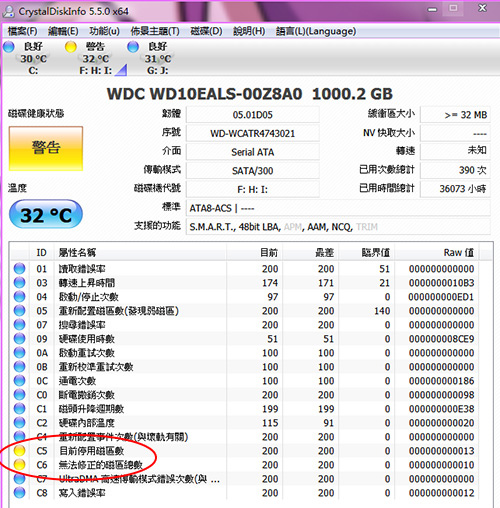
Task: Click the Raw 值 column header
Action: (x=437, y=252)
